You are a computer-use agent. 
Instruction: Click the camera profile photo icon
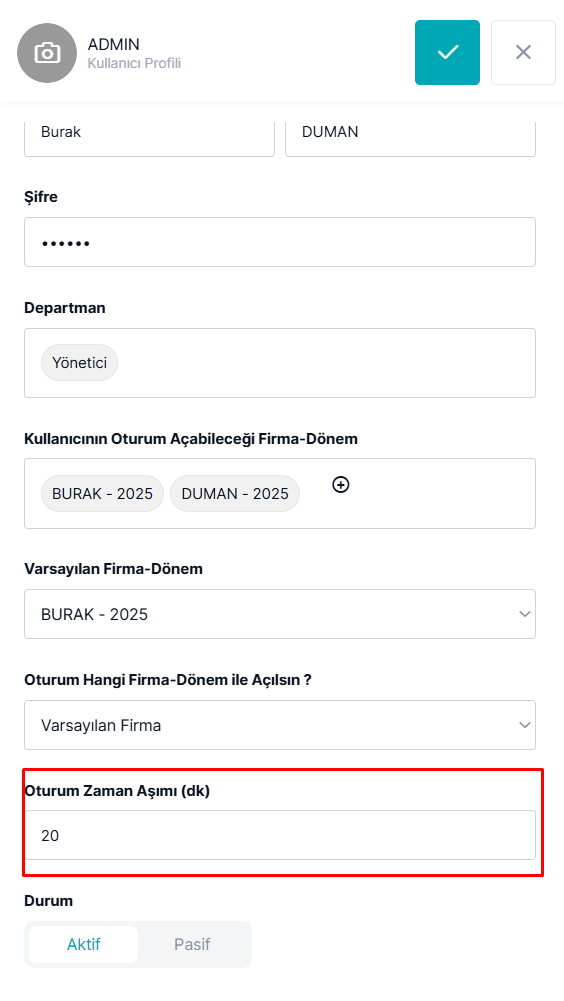click(47, 52)
